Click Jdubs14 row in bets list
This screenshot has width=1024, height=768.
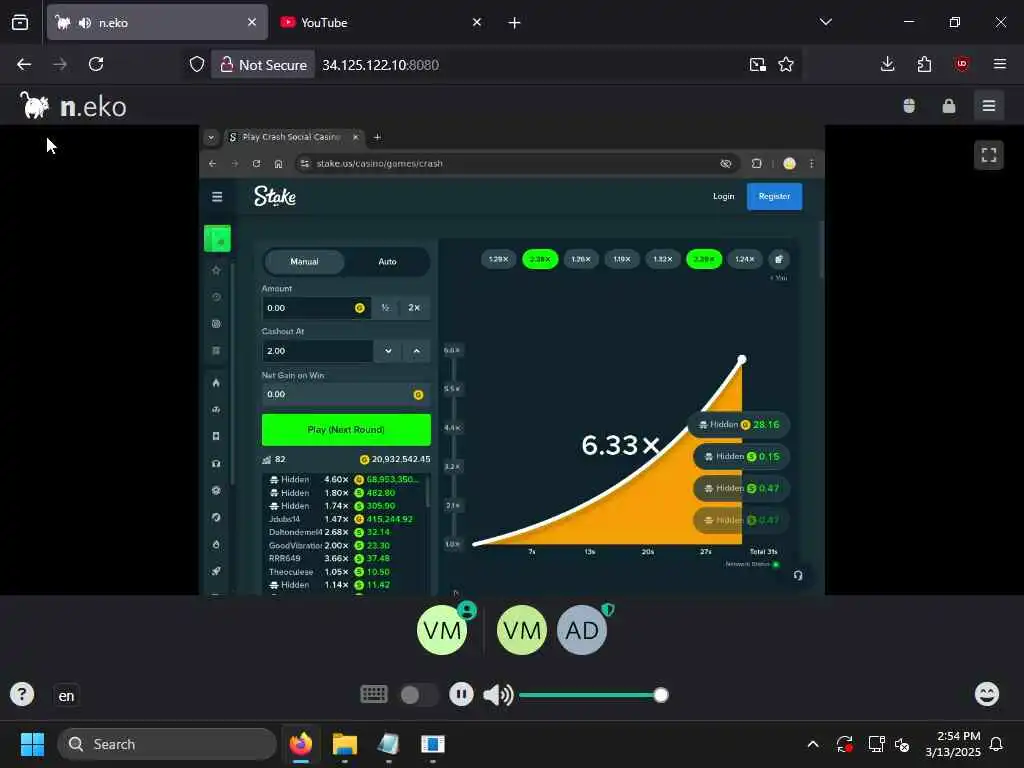click(345, 519)
